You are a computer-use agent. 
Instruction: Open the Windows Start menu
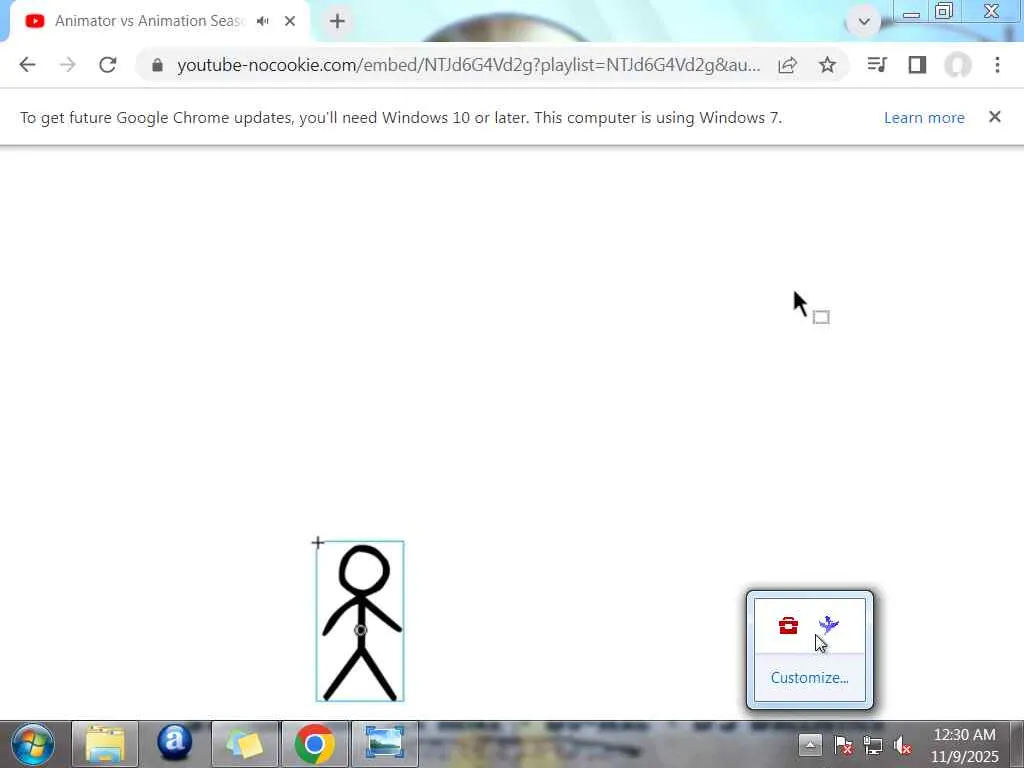(33, 744)
